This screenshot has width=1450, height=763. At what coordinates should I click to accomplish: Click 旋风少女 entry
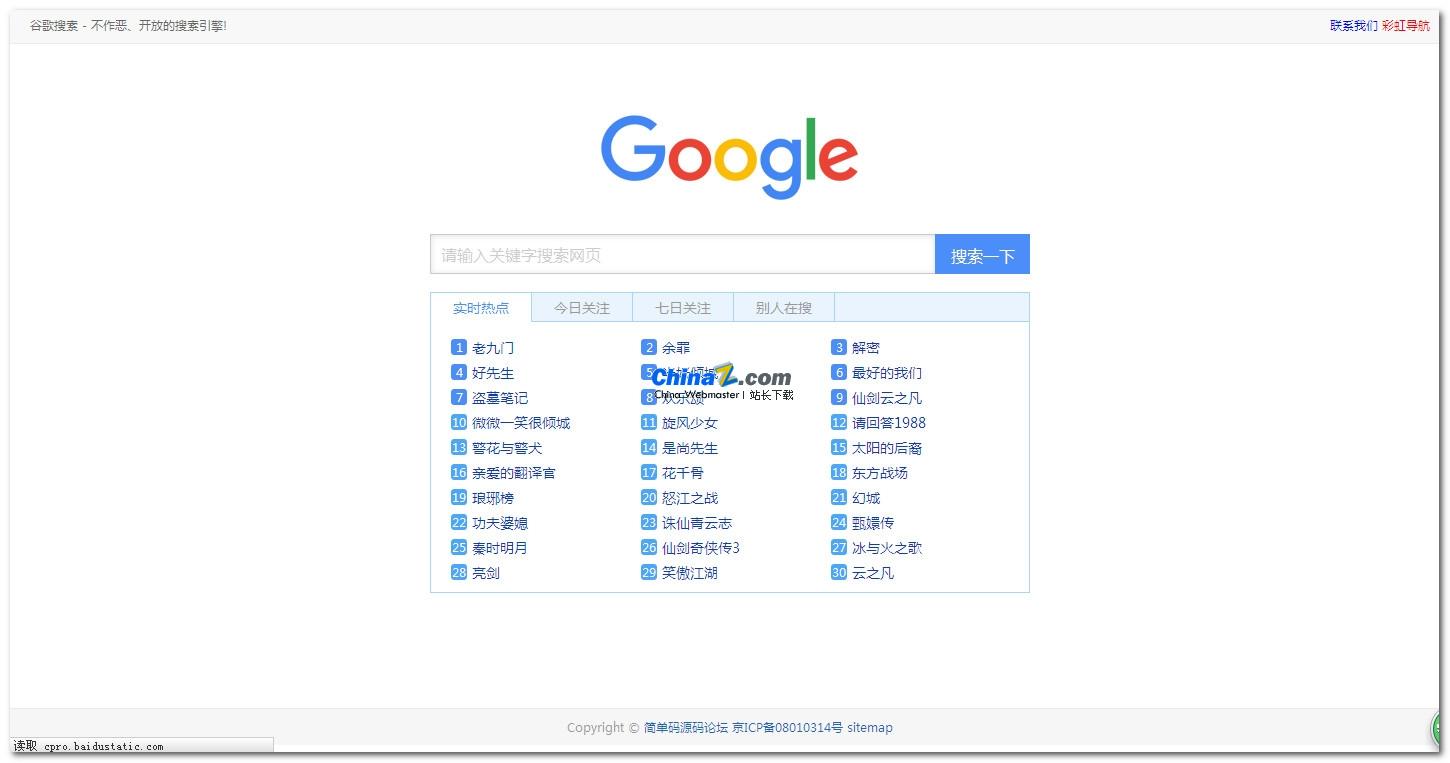tap(690, 423)
